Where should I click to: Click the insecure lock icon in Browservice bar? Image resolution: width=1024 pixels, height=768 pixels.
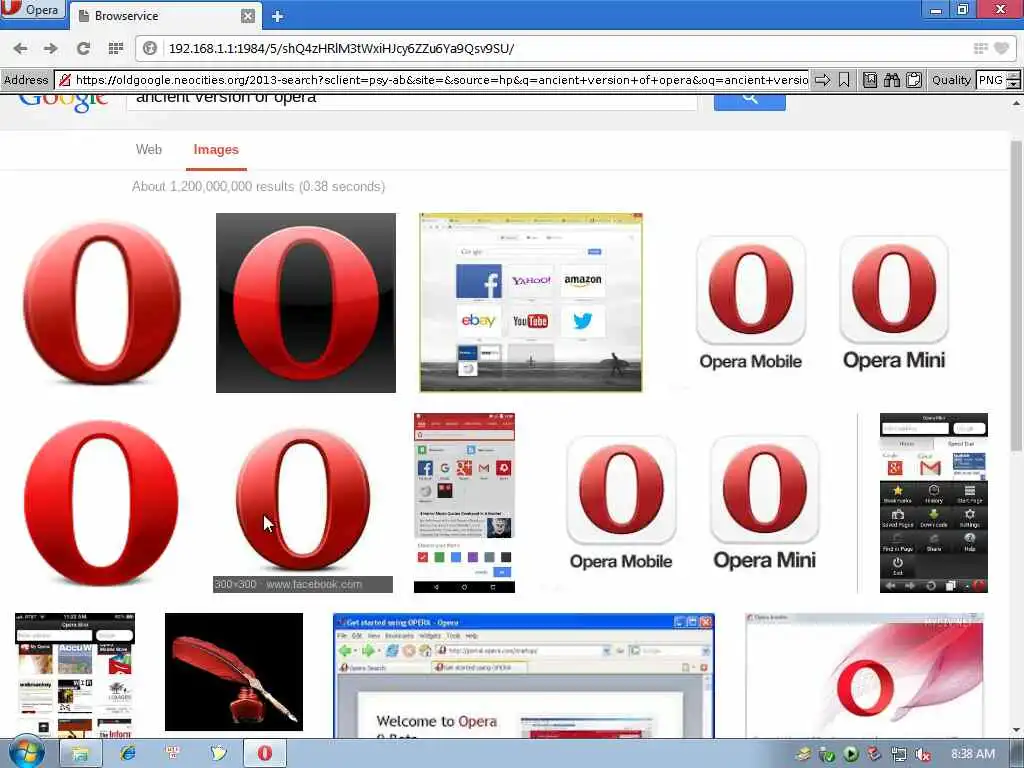65,80
